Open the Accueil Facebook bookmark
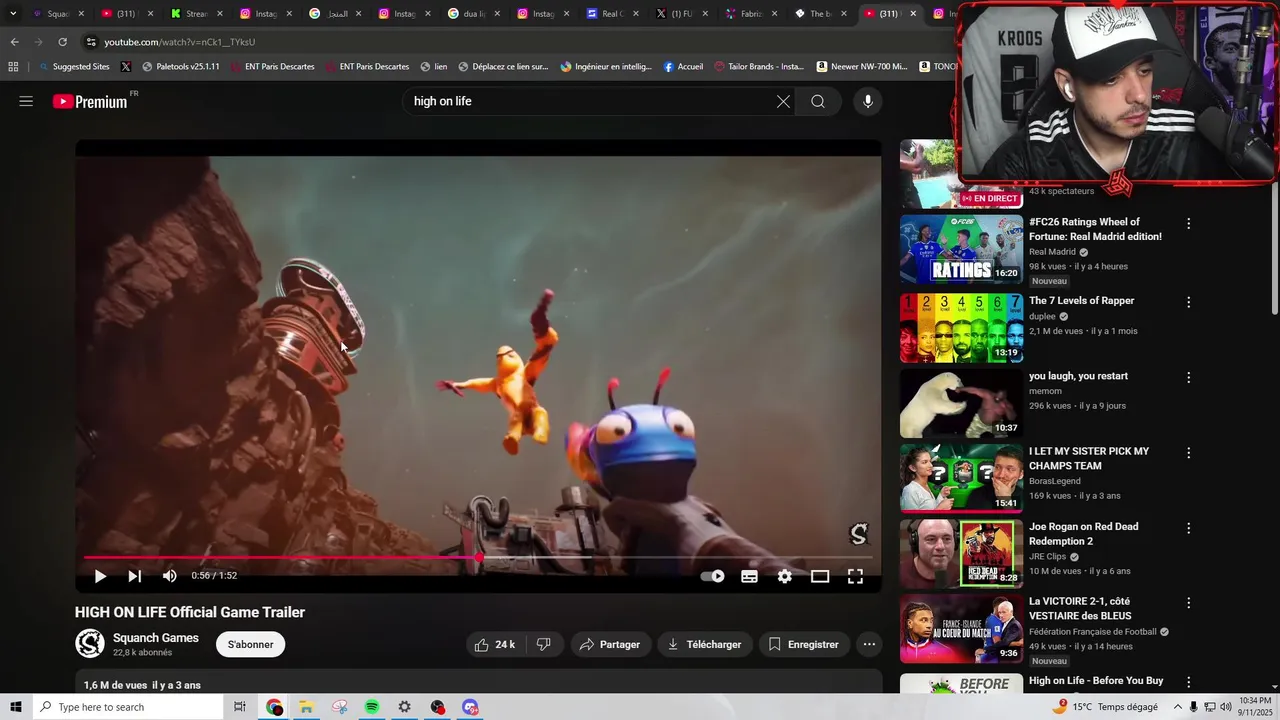 coord(683,67)
